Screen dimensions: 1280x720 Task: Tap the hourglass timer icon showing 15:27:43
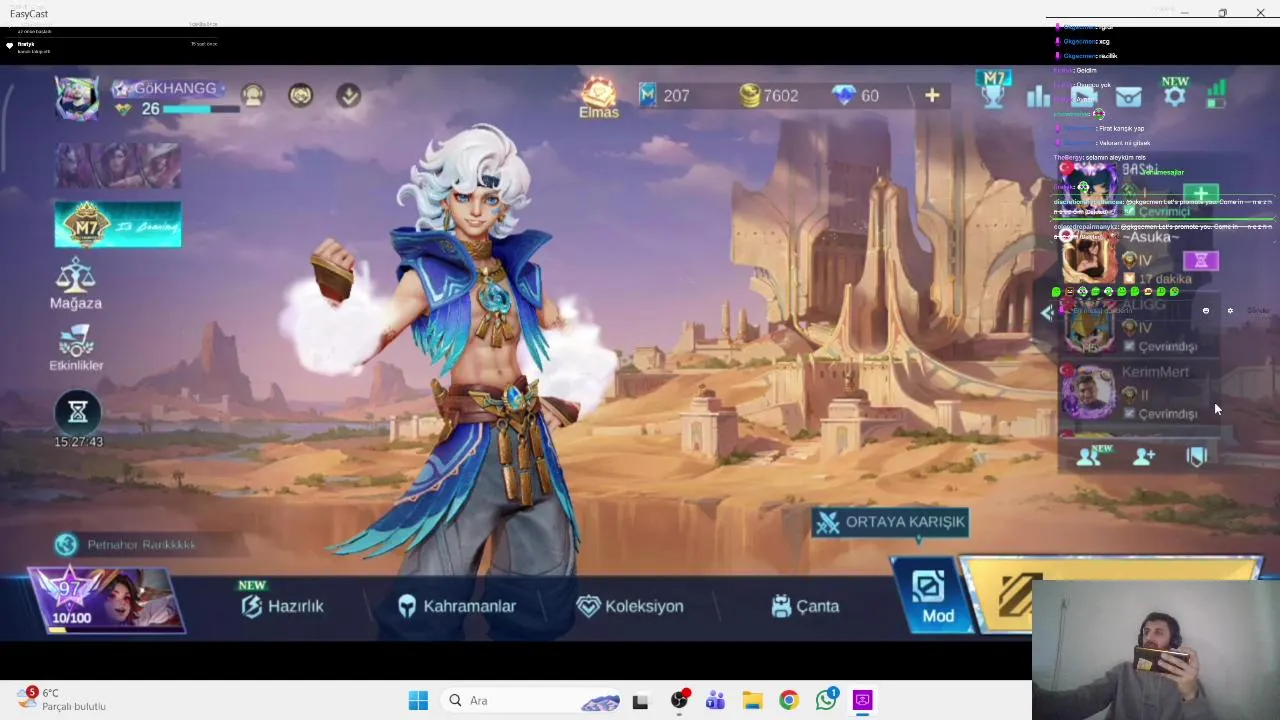click(x=78, y=411)
